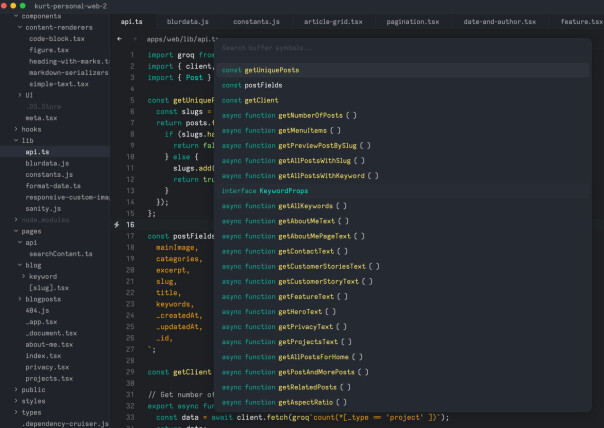The height and width of the screenshot is (428, 604).
Task: Jump to getAllPostsWithSlug function
Action: (x=403, y=161)
